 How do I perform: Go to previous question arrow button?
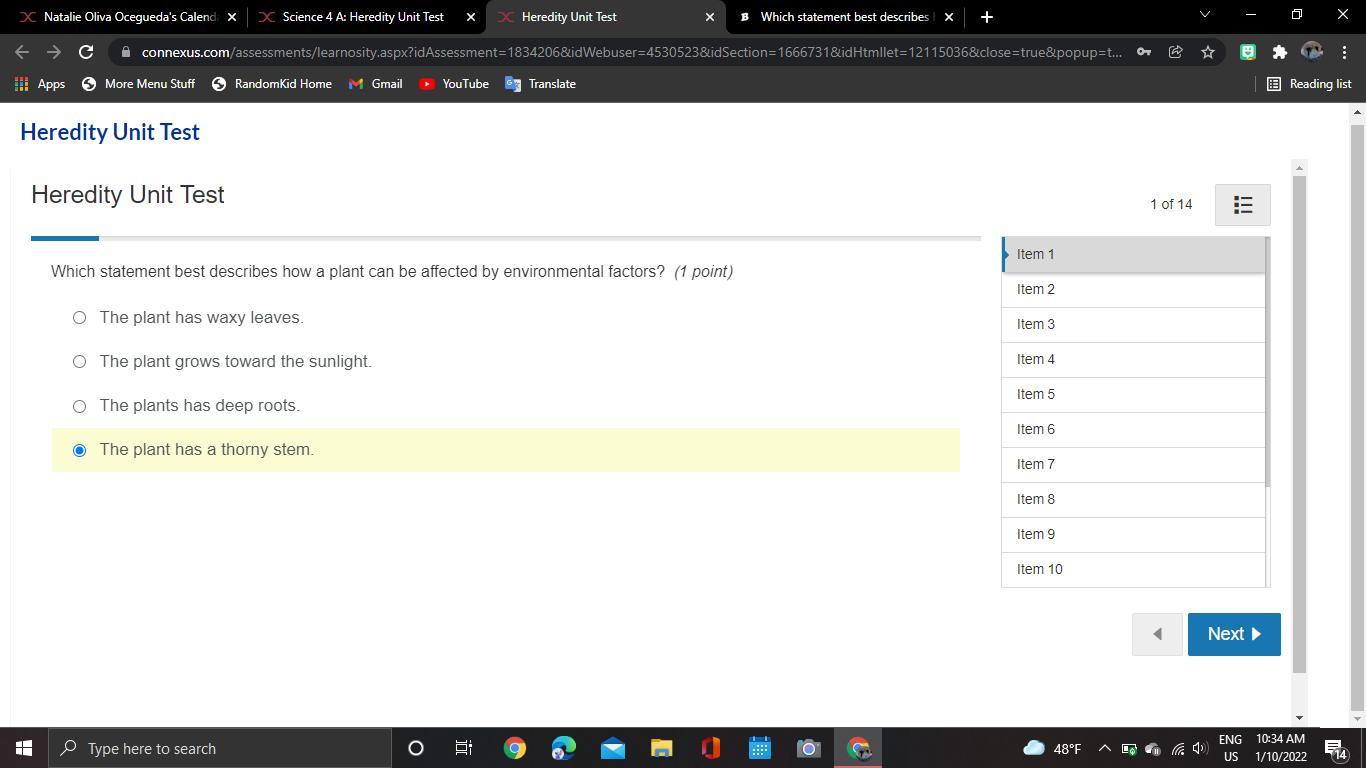[1157, 634]
